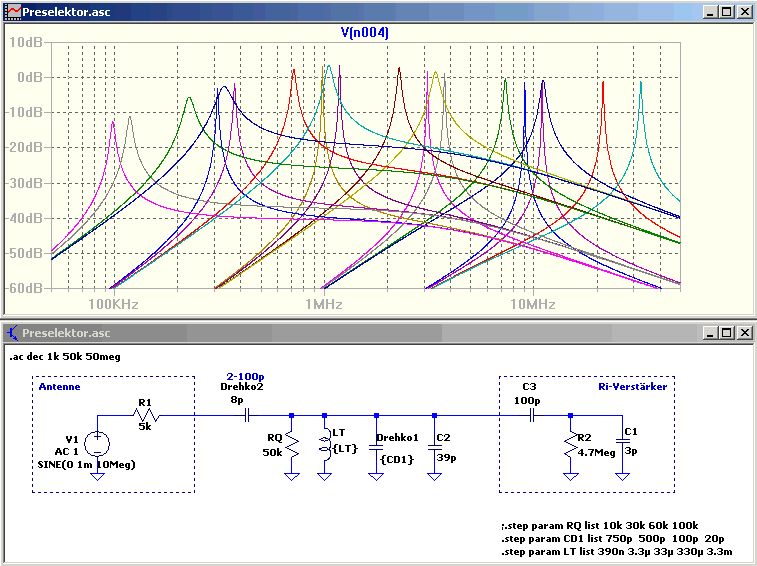Viewport: 757px width, 566px height.
Task: Minimize the plot Preselektor.asc window
Action: click(x=710, y=12)
